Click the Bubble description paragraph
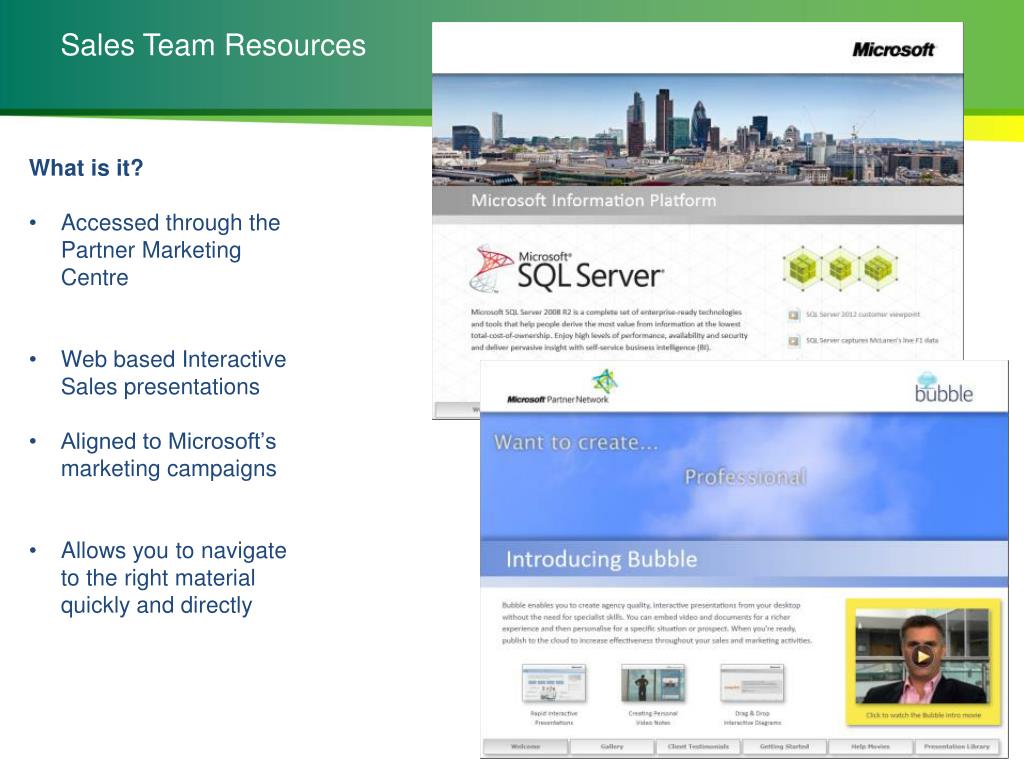Screen dimensions: 1024x768 click(x=656, y=623)
